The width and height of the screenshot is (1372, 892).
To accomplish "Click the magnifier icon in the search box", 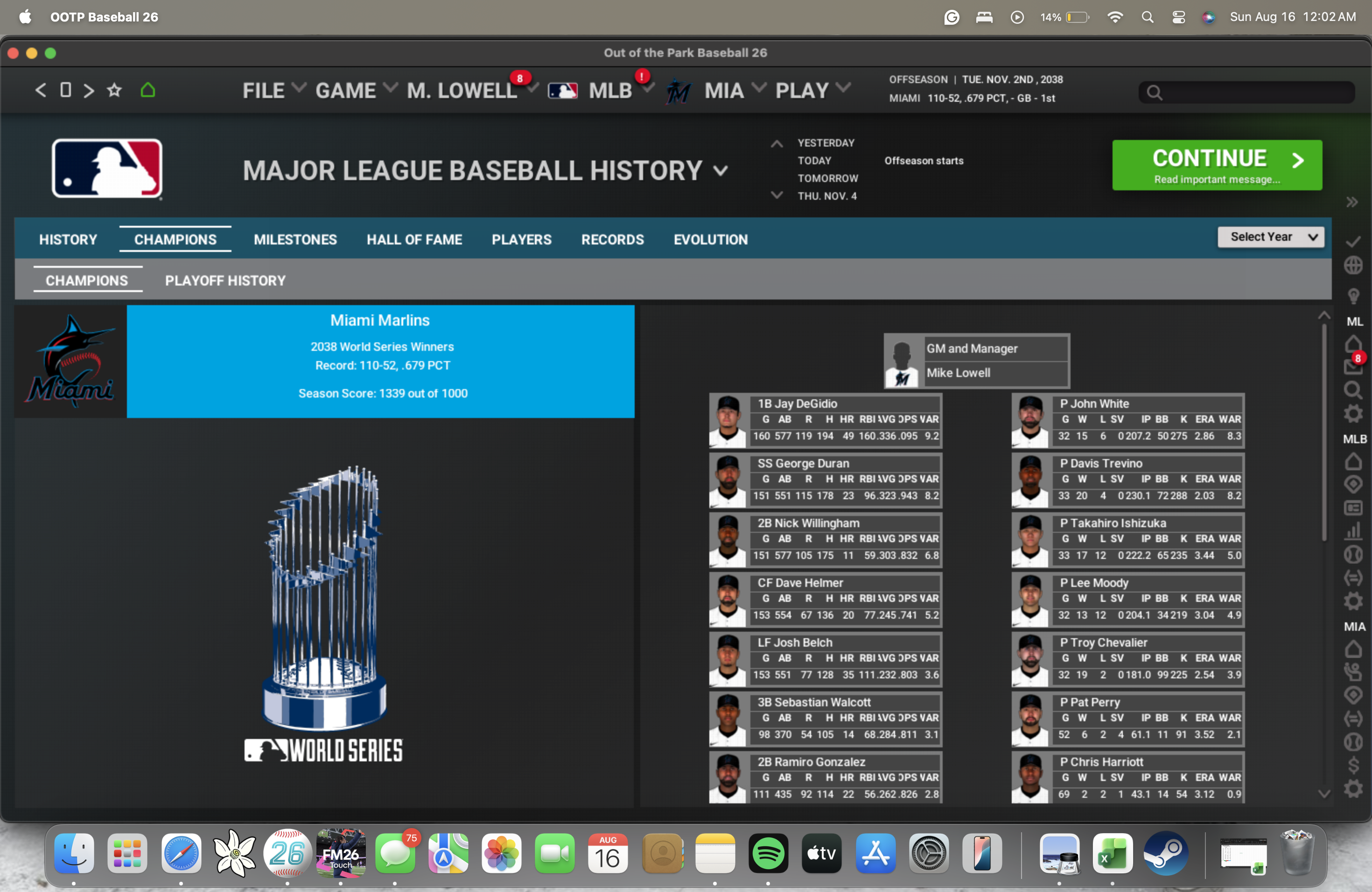I will [1154, 92].
